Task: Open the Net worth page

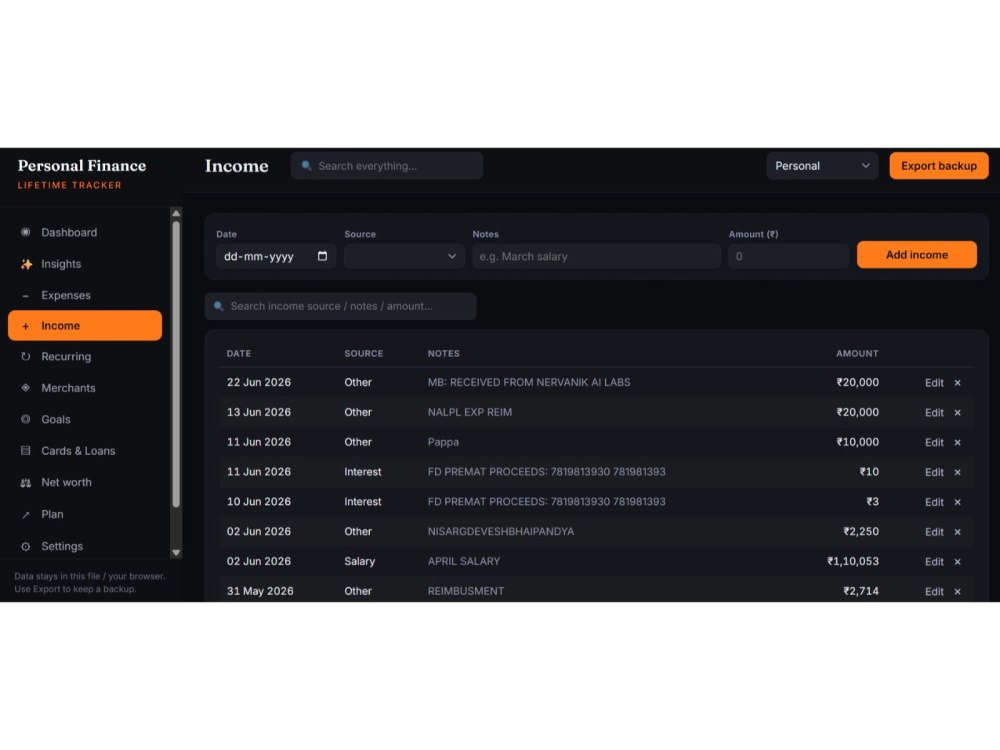Action: pos(85,482)
